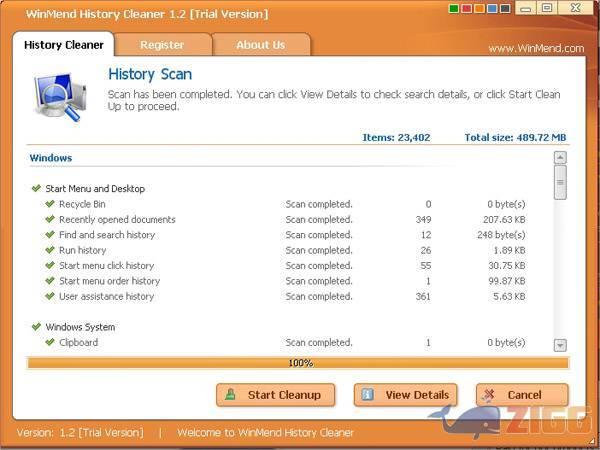Click the checkmark icon beside Recycle Bin
600x450 pixels.
[50, 204]
